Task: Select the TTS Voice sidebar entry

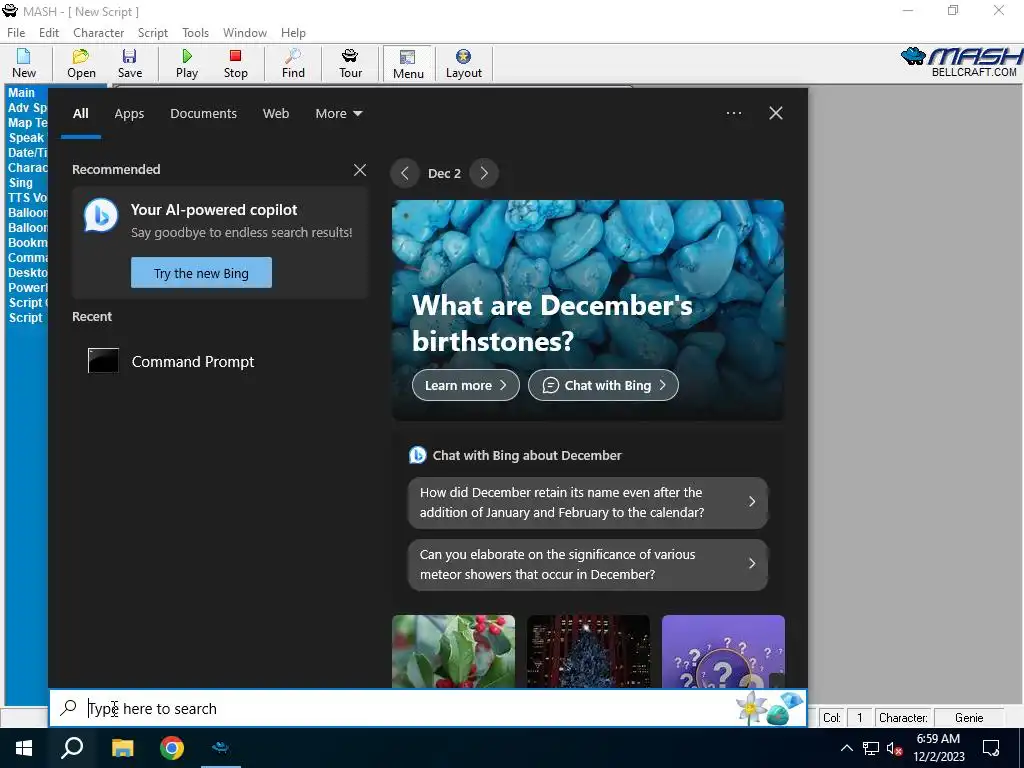Action: [27, 198]
